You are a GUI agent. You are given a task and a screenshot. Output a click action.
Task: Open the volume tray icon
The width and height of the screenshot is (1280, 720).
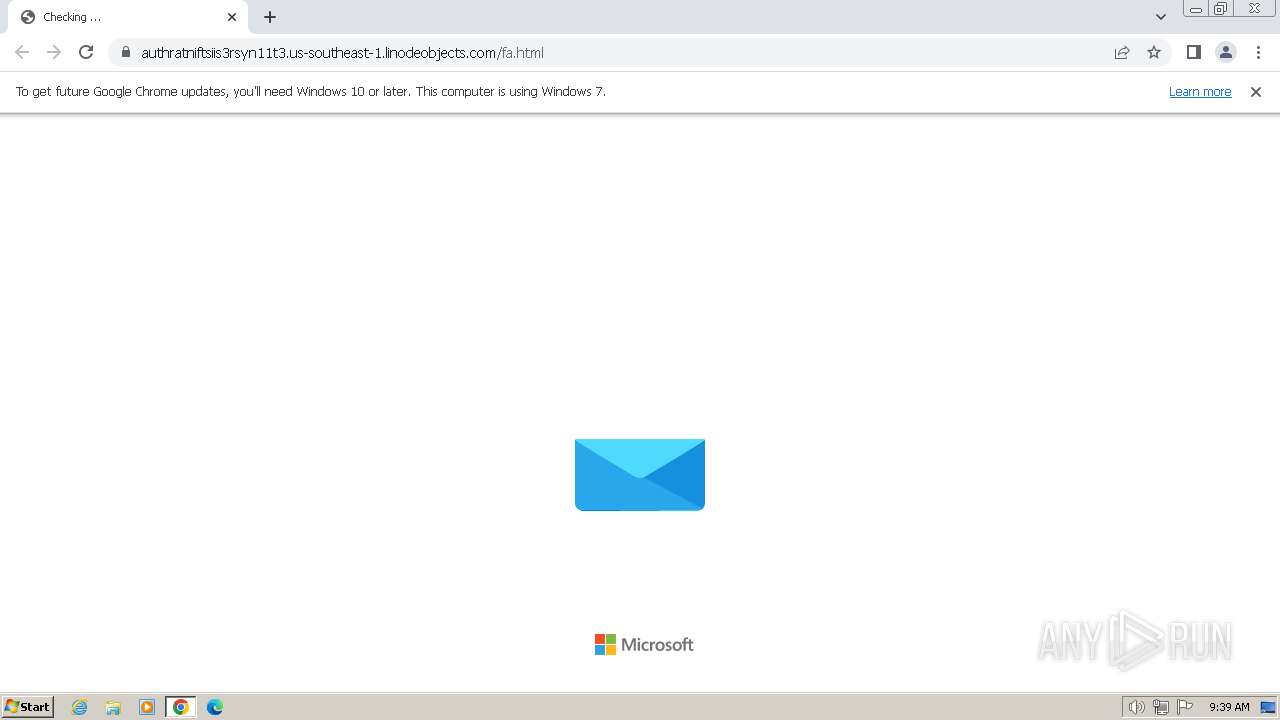tap(1136, 707)
